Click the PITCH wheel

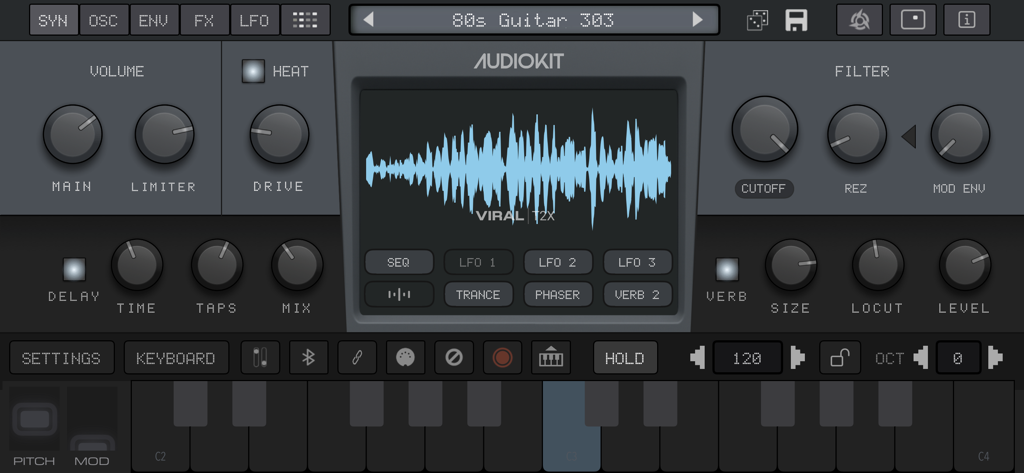click(x=35, y=419)
